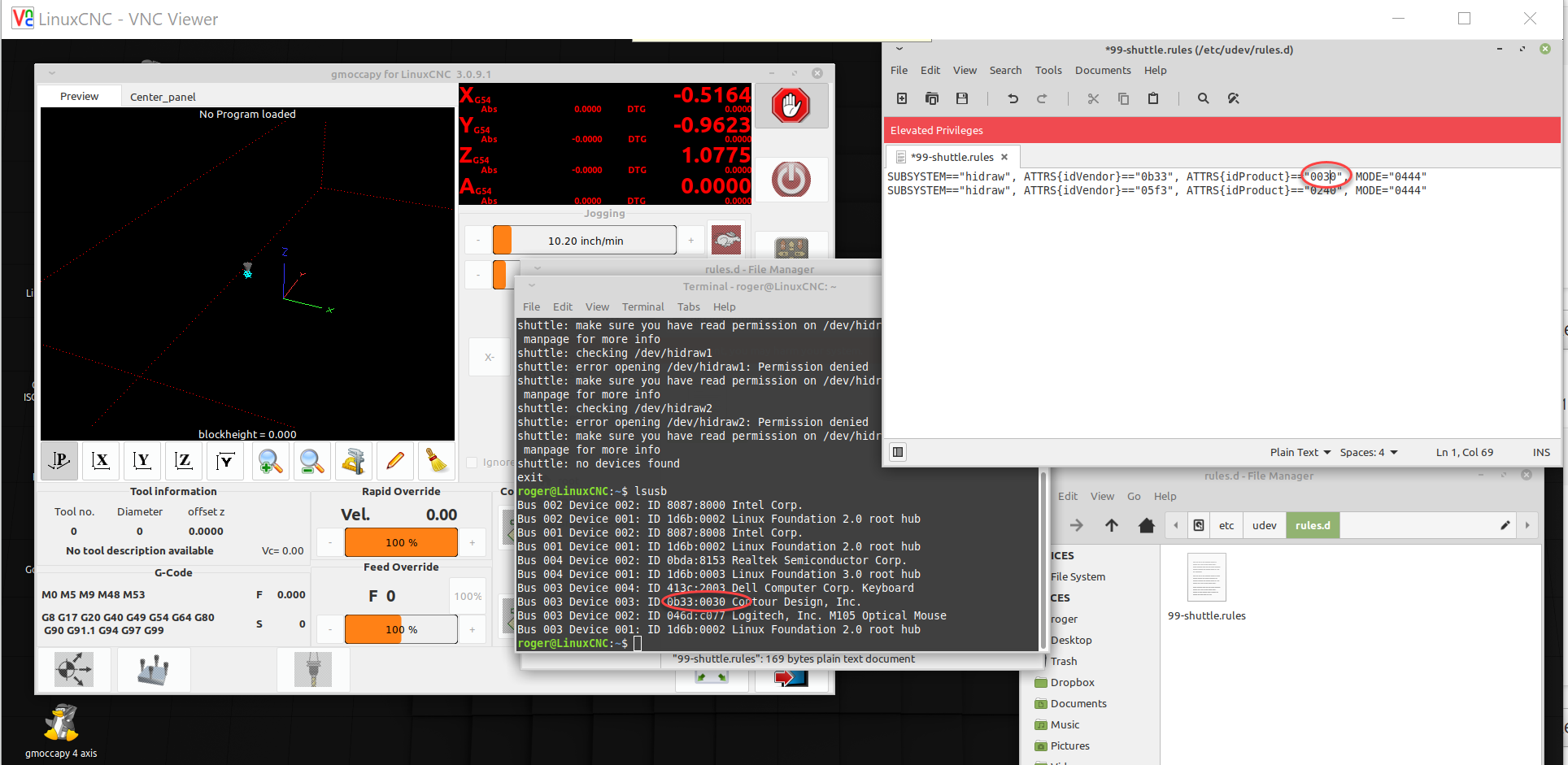1568x765 pixels.
Task: Adjust the Rapid Override 100% slider
Action: (x=401, y=542)
